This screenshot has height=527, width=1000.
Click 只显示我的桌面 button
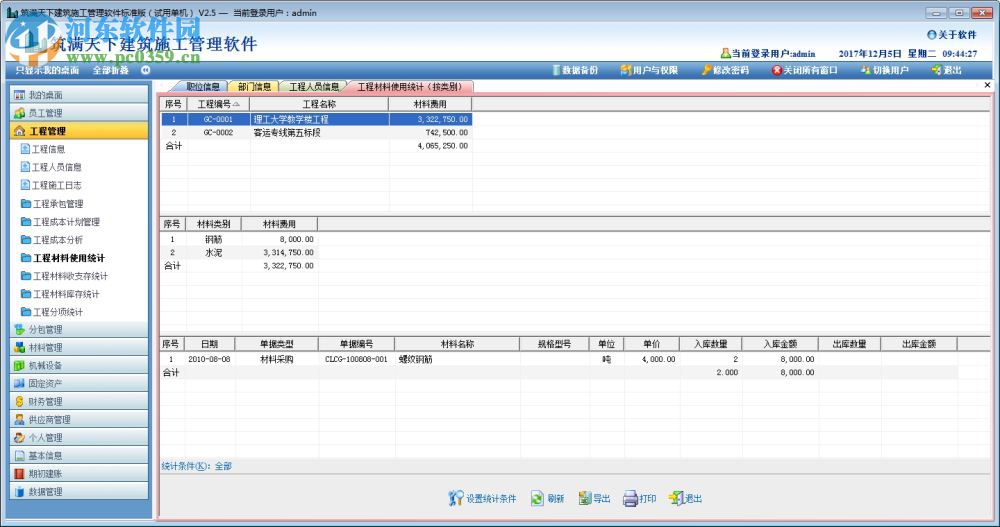47,70
